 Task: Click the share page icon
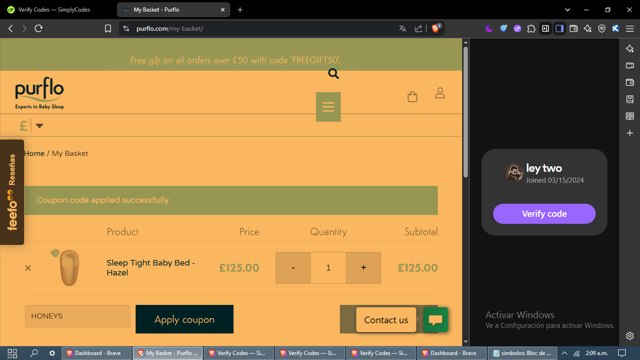tap(418, 29)
